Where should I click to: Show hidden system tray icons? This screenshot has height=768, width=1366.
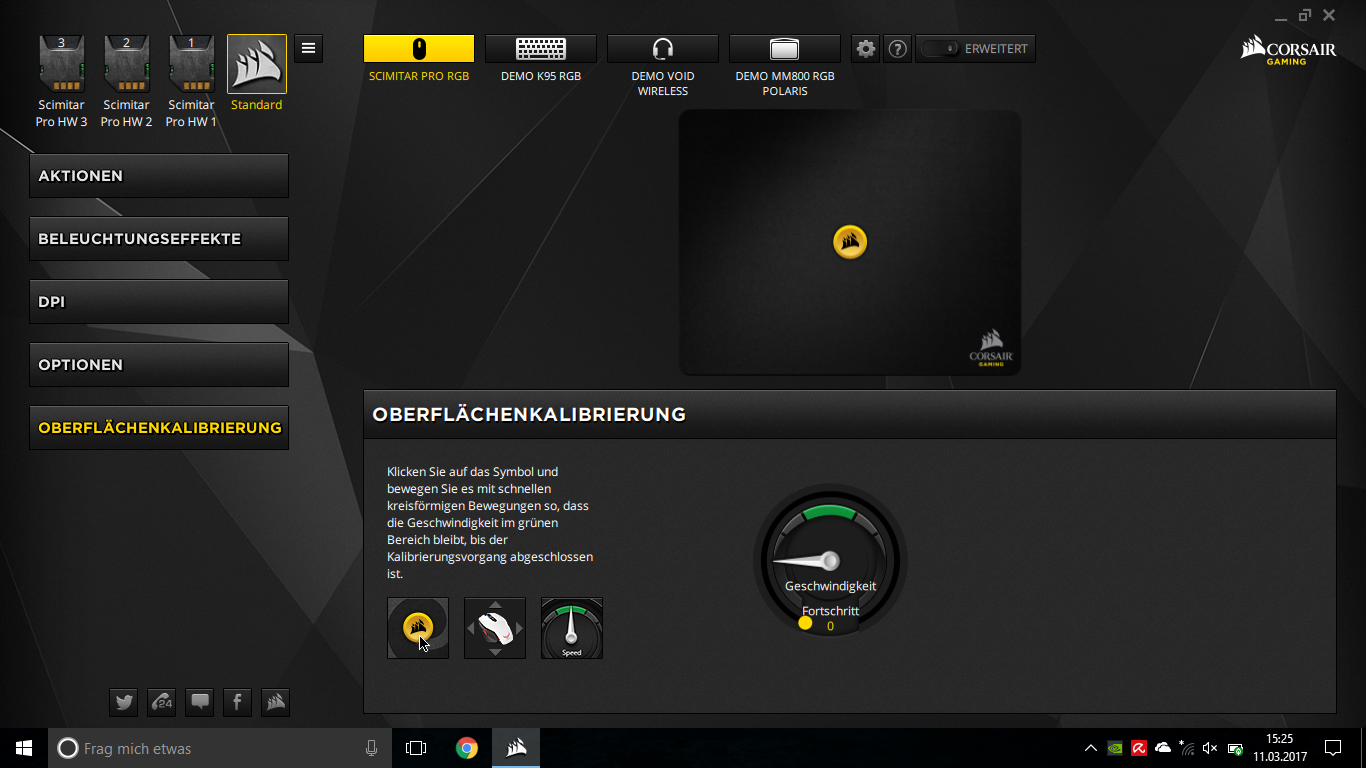pyautogui.click(x=1091, y=748)
